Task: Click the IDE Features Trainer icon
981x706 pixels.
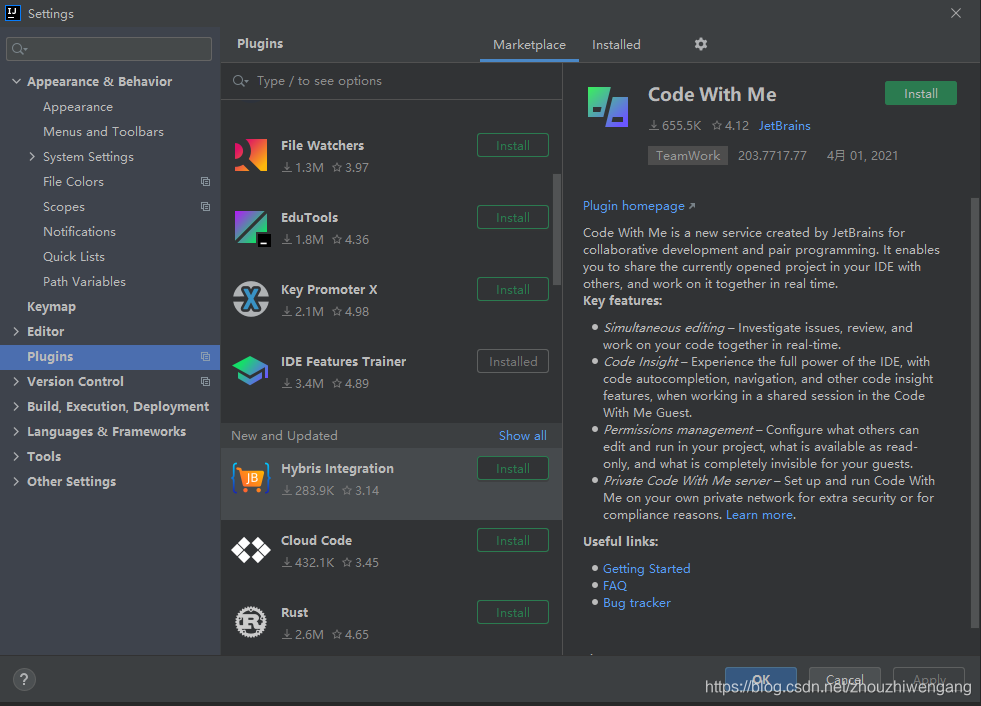Action: [250, 371]
